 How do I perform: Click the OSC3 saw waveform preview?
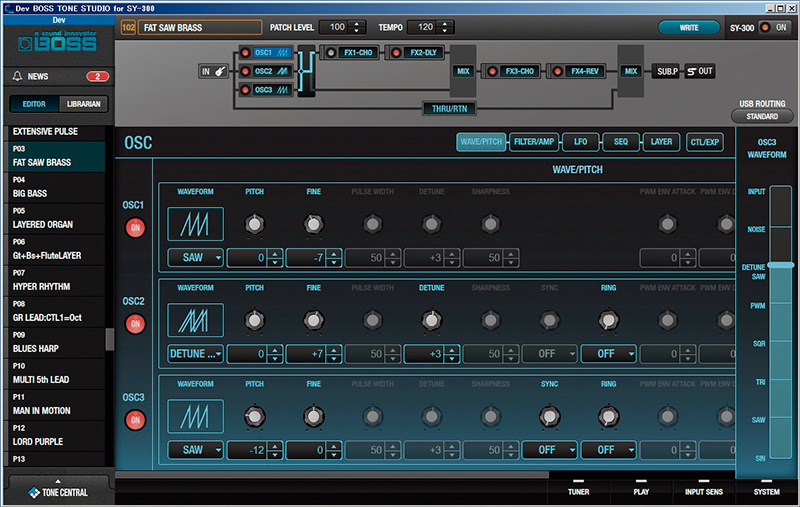195,416
